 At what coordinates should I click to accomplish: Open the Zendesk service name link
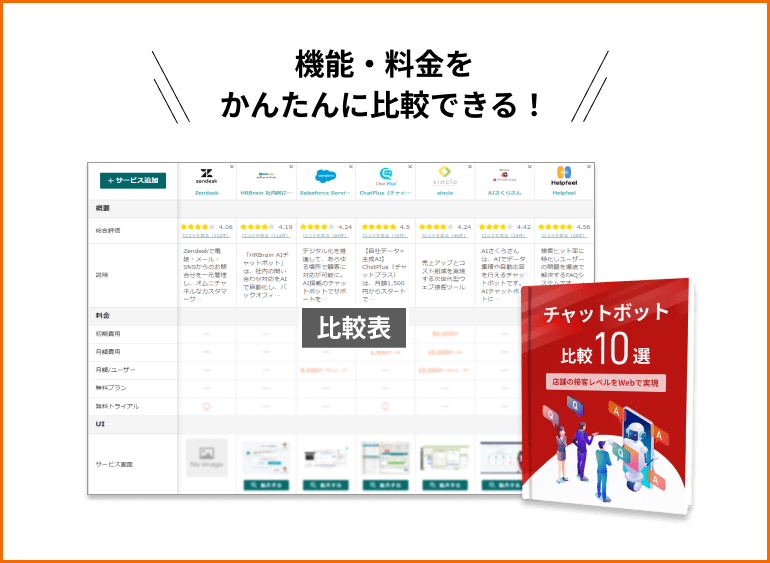[207, 192]
